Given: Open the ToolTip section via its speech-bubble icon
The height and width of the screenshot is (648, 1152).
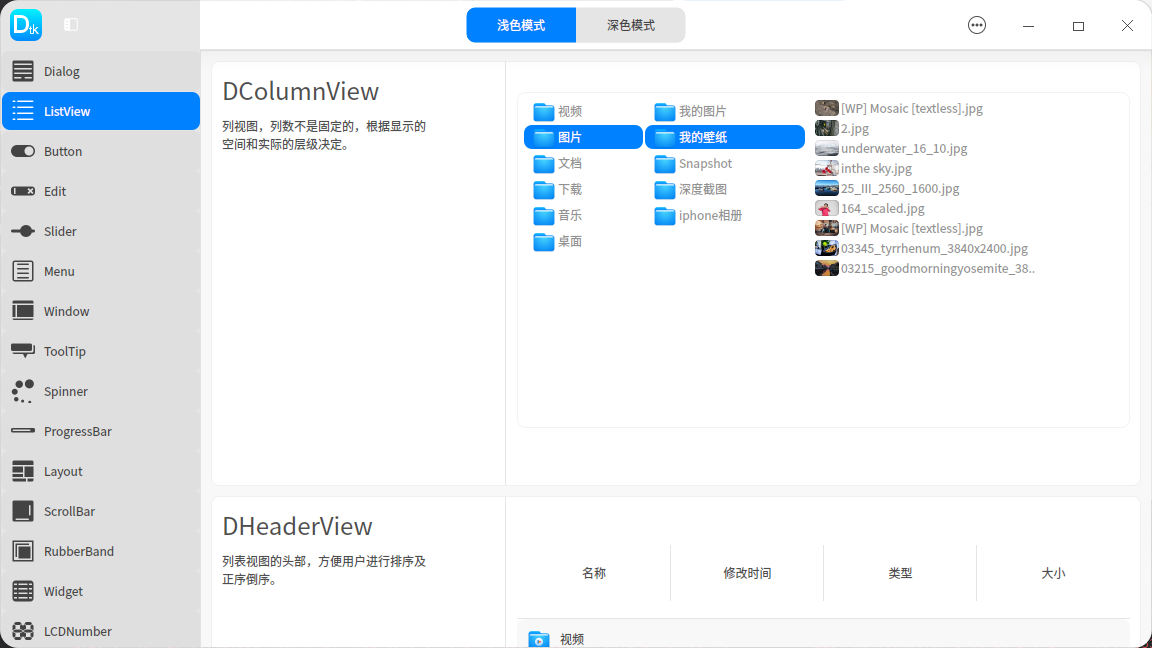Looking at the screenshot, I should pos(24,351).
